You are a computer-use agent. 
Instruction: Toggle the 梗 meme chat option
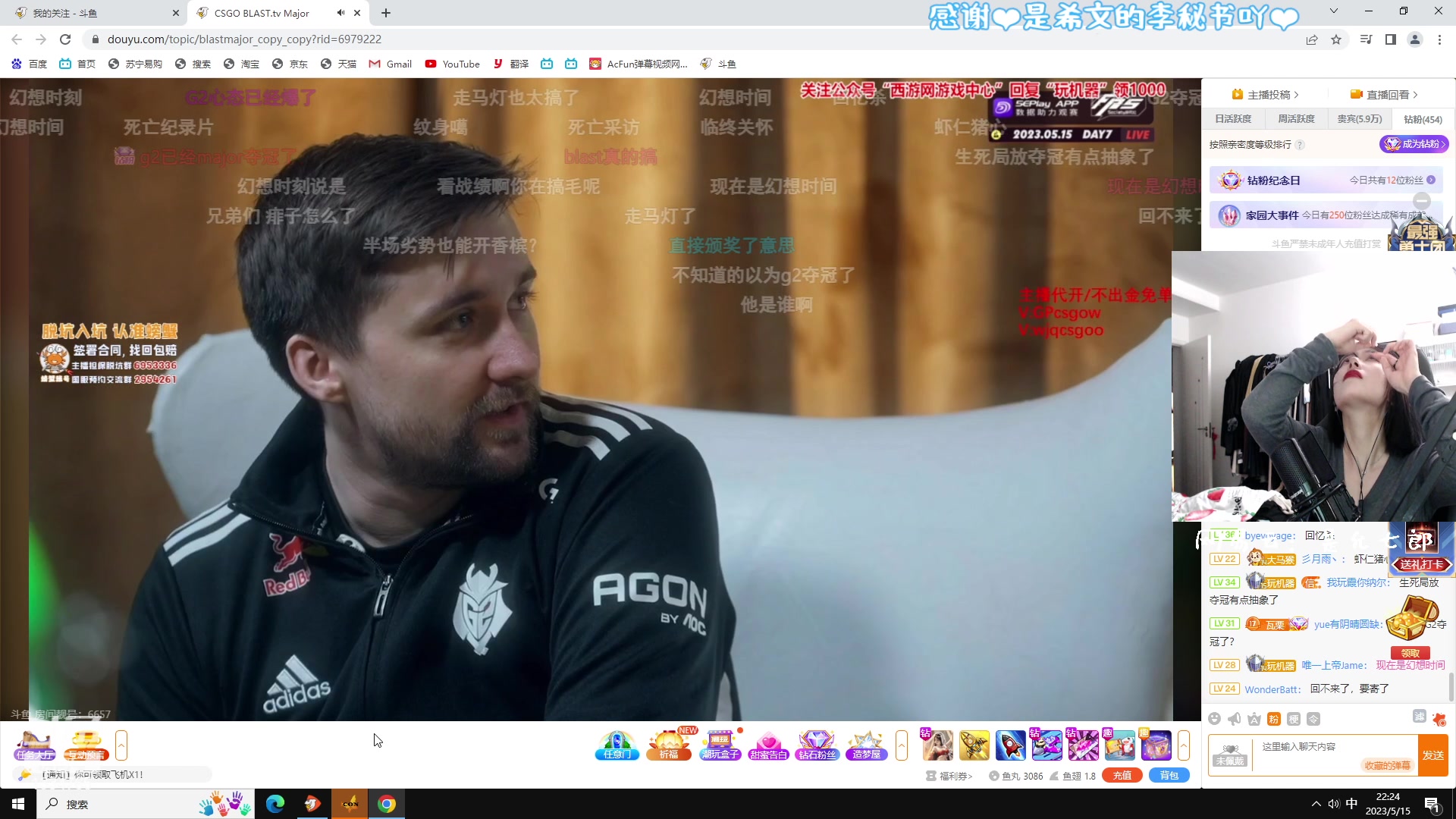point(1294,719)
